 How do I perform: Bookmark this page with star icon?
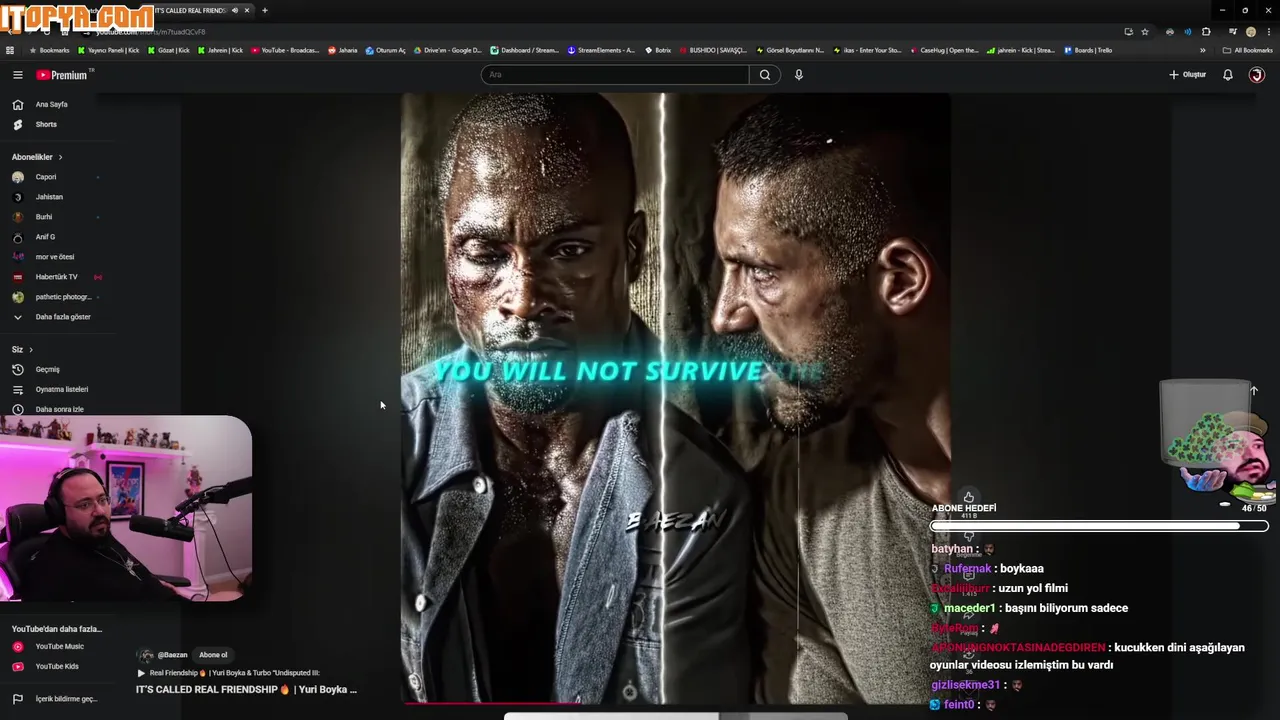tap(1145, 32)
